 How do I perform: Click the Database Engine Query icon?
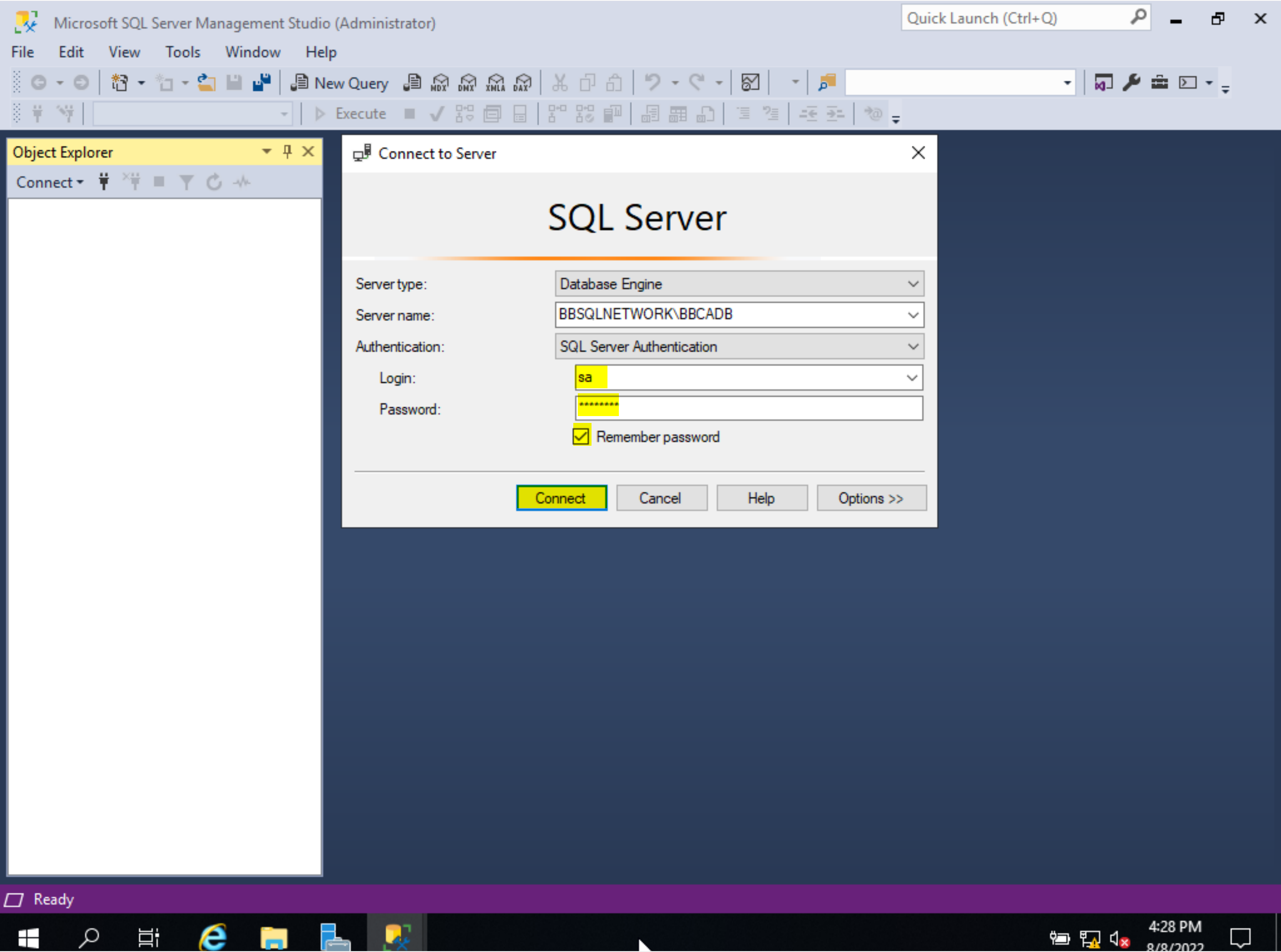tap(412, 82)
